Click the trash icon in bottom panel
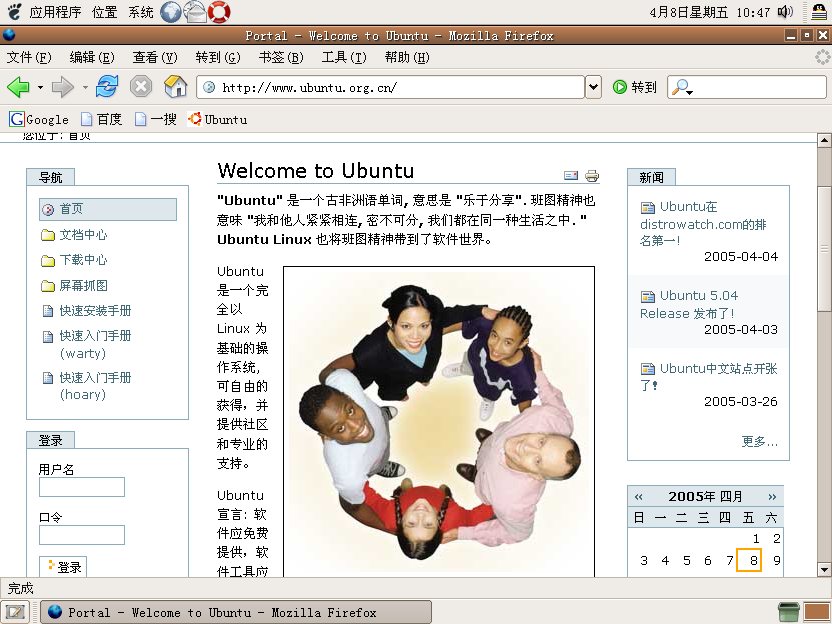This screenshot has height=624, width=832. (788, 612)
